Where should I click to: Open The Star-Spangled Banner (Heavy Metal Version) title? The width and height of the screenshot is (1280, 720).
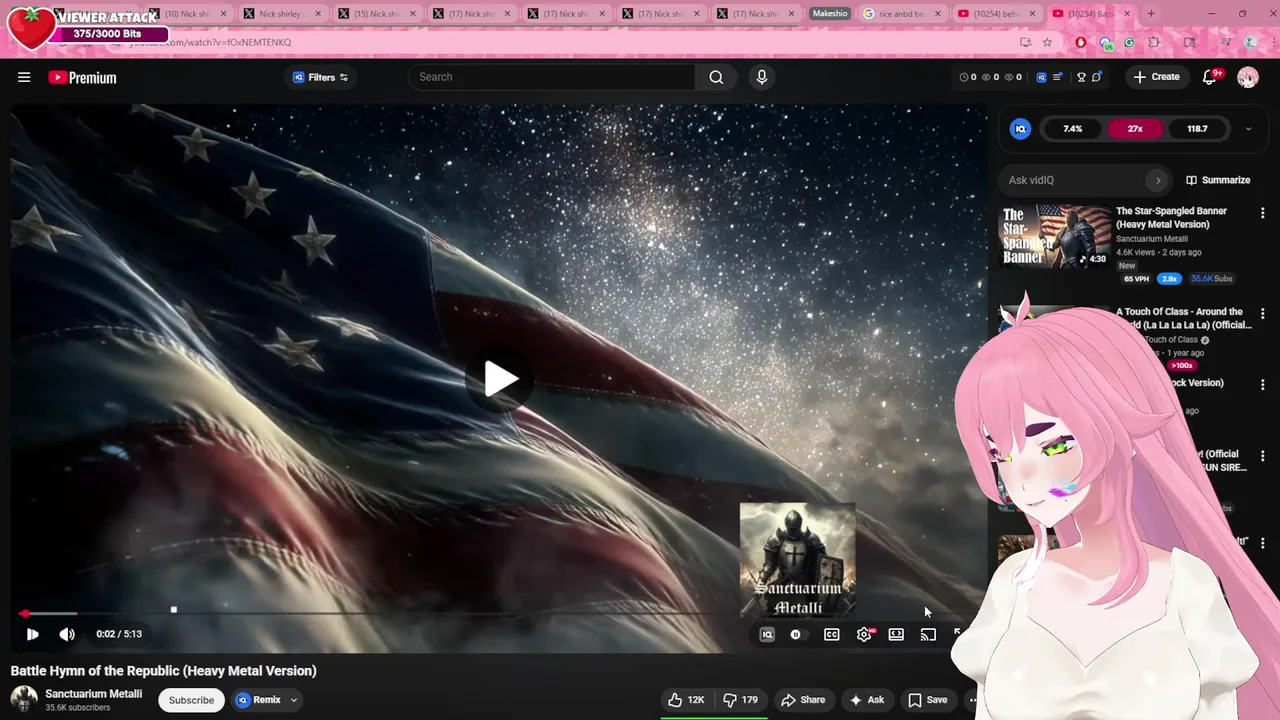[1171, 218]
